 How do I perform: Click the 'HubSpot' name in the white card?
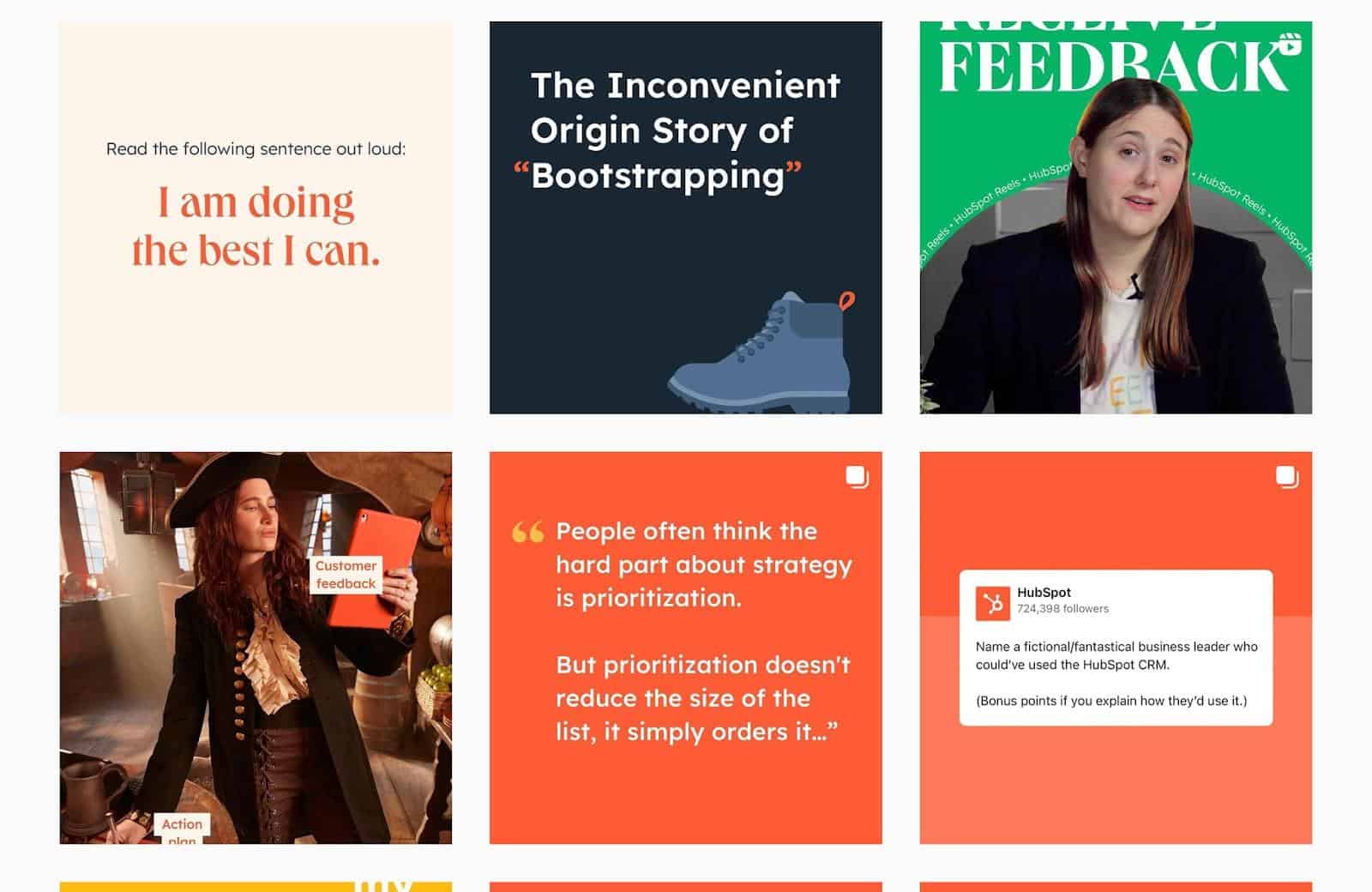1044,592
